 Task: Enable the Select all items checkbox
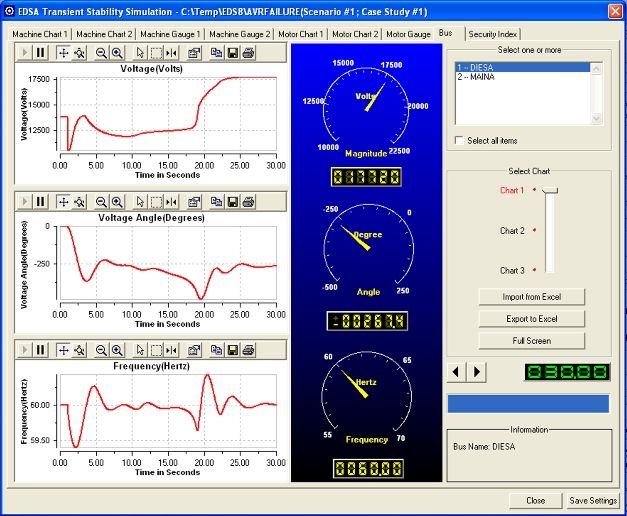[459, 140]
